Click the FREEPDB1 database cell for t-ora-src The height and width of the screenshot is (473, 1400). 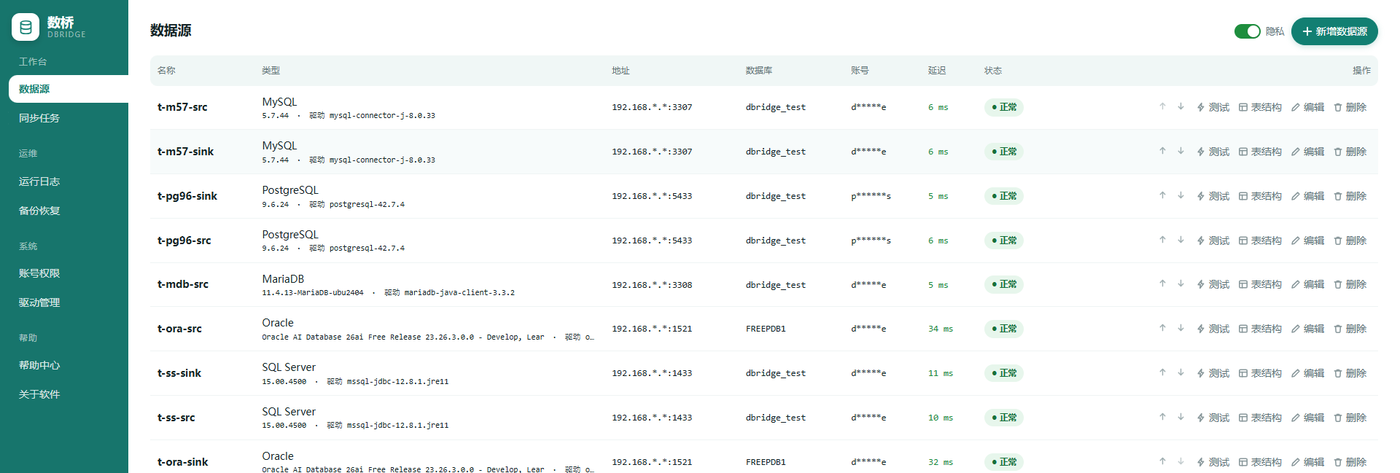[766, 329]
